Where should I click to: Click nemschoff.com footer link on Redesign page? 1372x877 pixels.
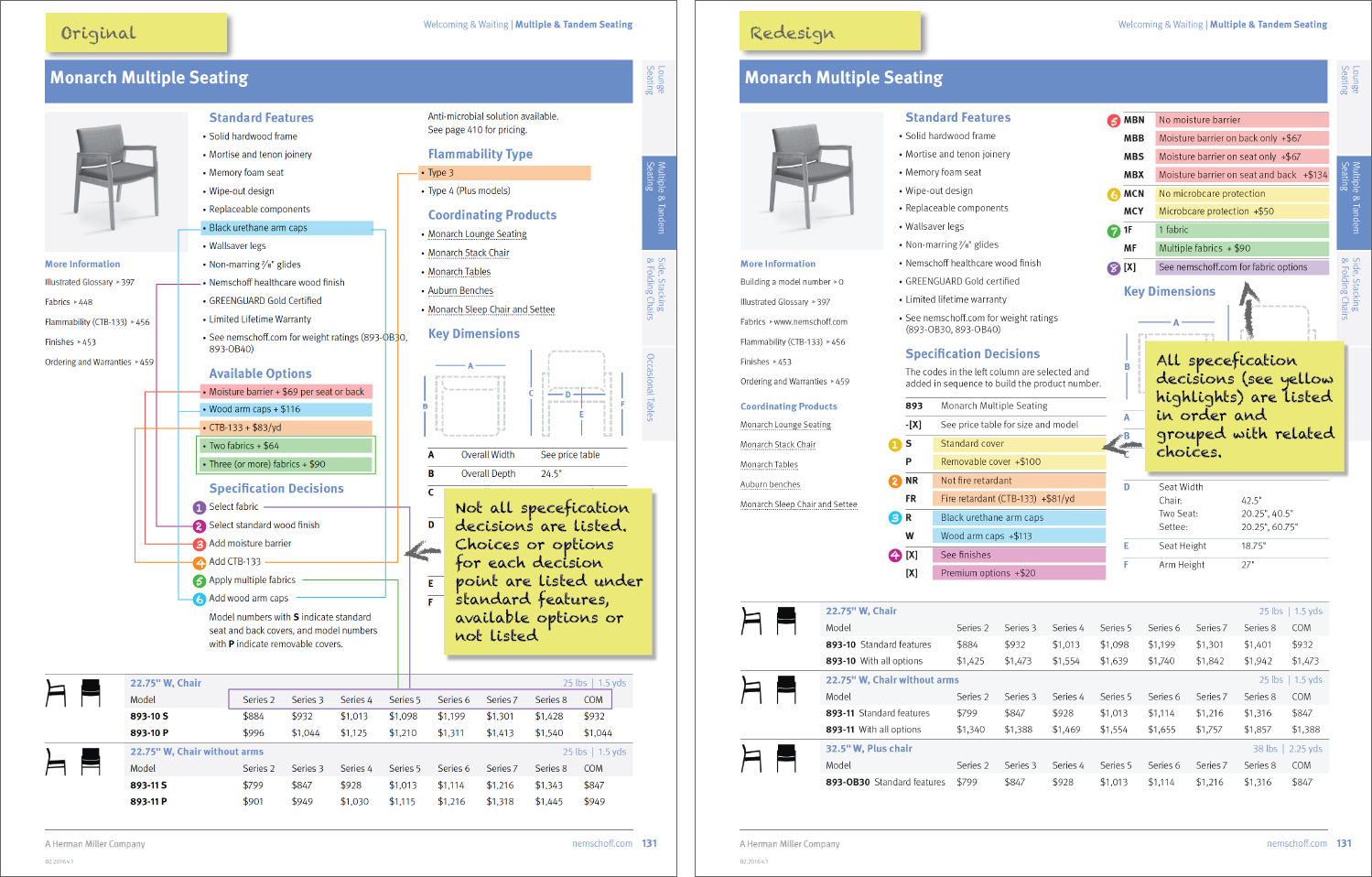click(x=1296, y=844)
